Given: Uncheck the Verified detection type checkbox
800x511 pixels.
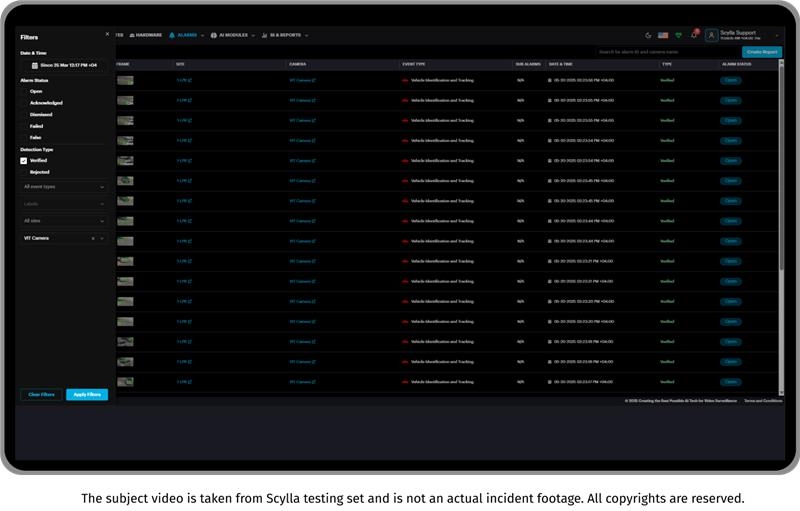Looking at the screenshot, I should click(23, 161).
